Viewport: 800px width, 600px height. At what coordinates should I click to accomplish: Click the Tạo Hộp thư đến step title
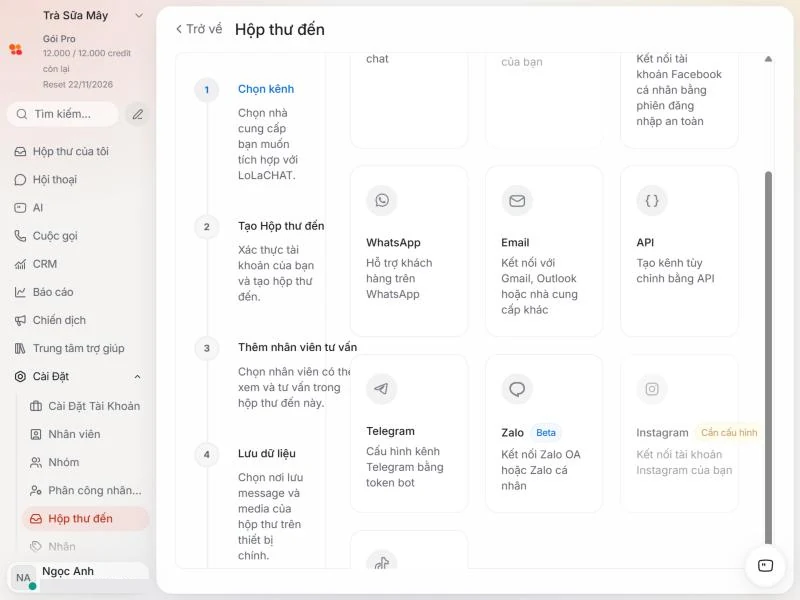tap(281, 226)
